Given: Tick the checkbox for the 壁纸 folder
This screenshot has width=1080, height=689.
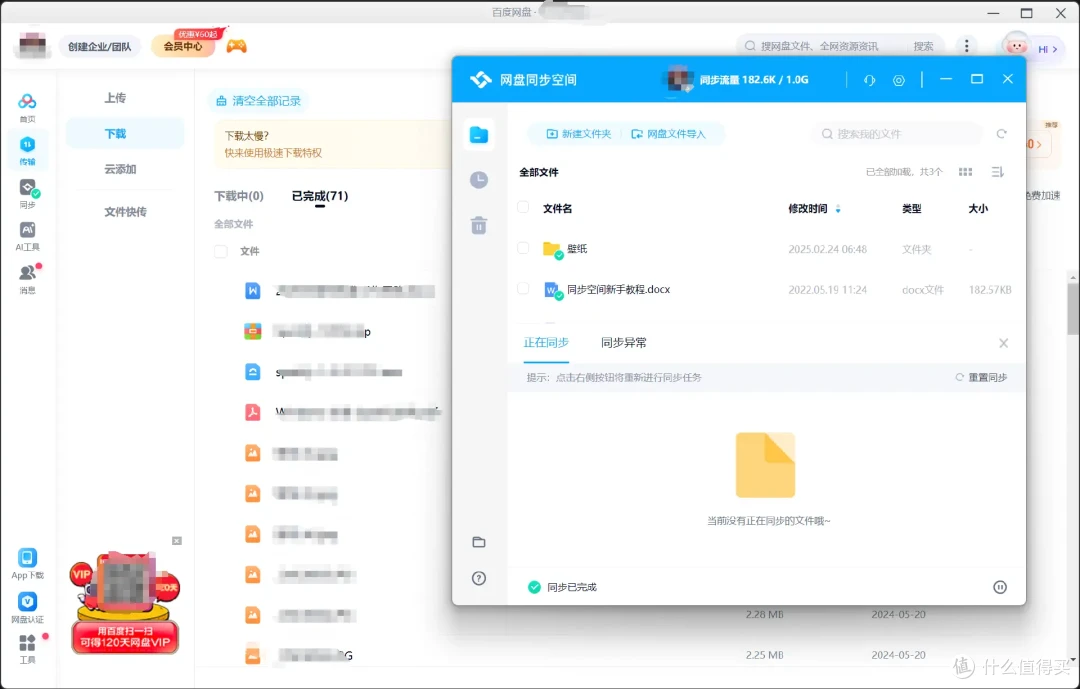Looking at the screenshot, I should point(523,248).
